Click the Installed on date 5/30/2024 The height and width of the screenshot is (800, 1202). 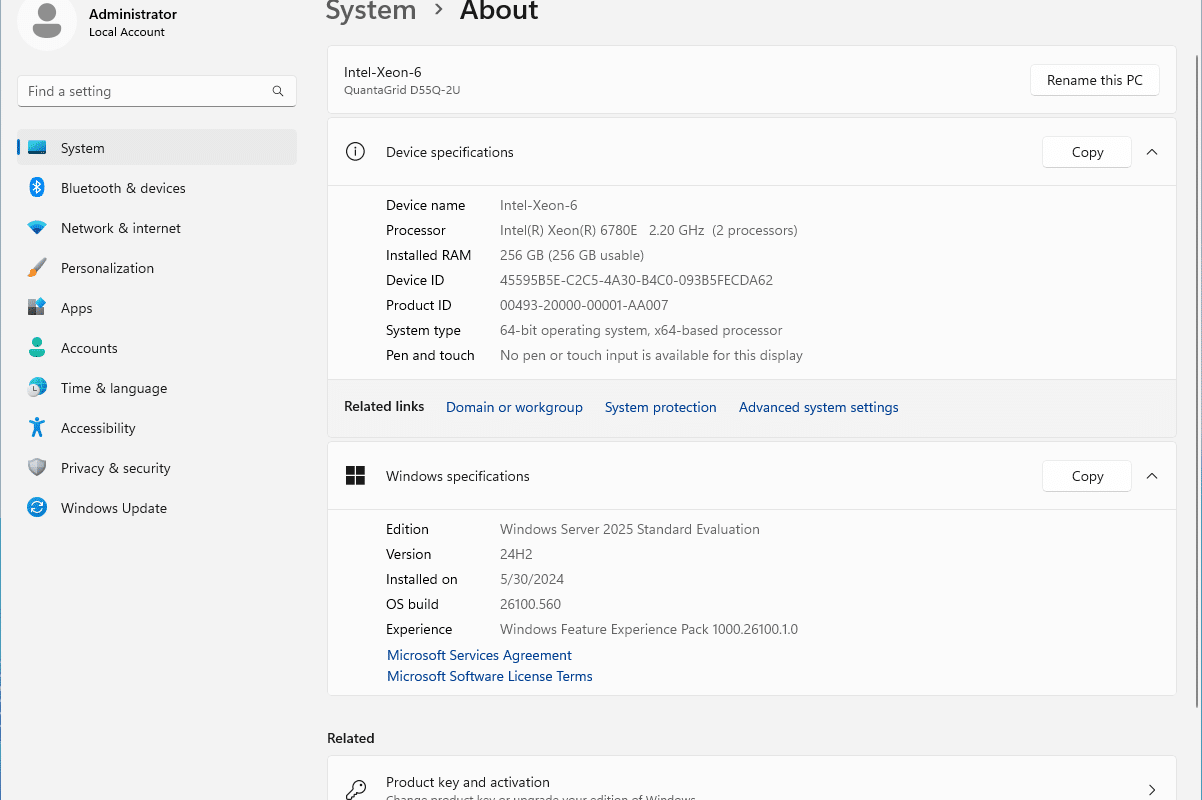click(532, 579)
